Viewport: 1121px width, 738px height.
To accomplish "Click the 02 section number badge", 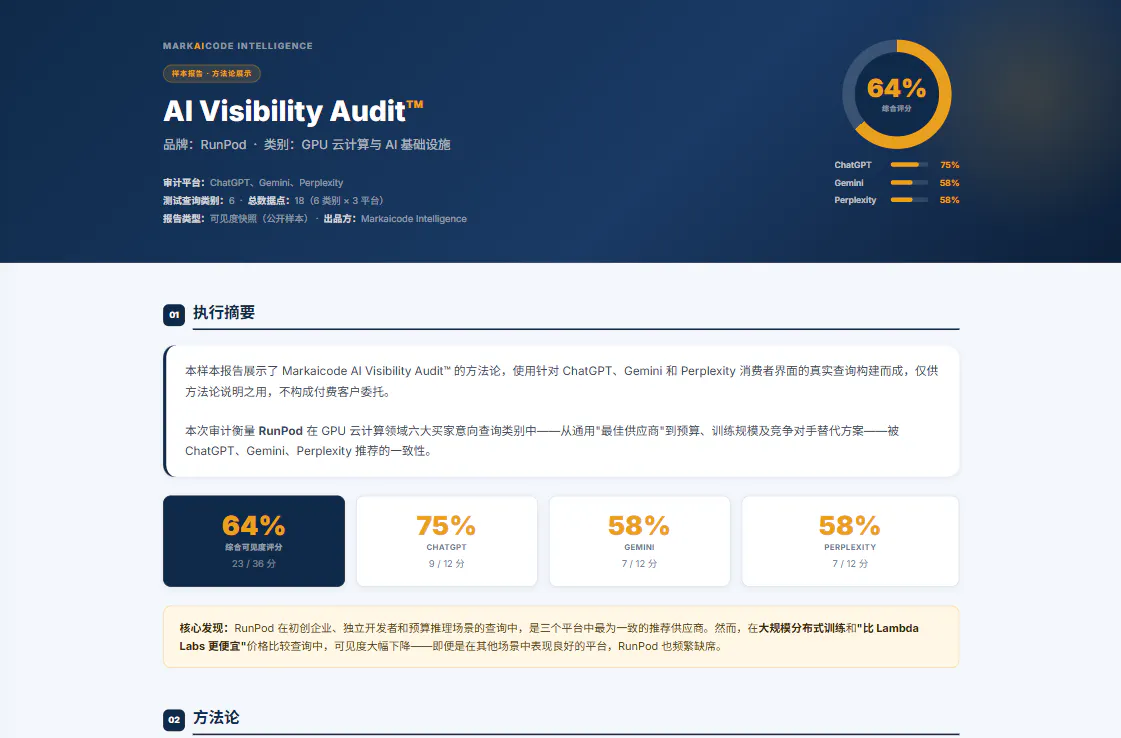I will [174, 719].
